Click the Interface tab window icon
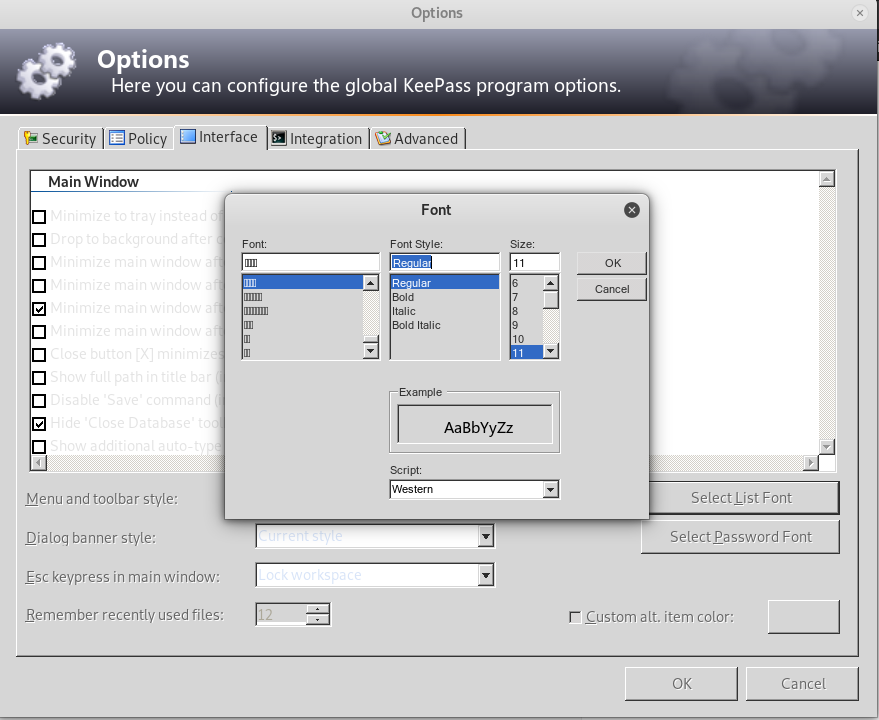 [188, 136]
